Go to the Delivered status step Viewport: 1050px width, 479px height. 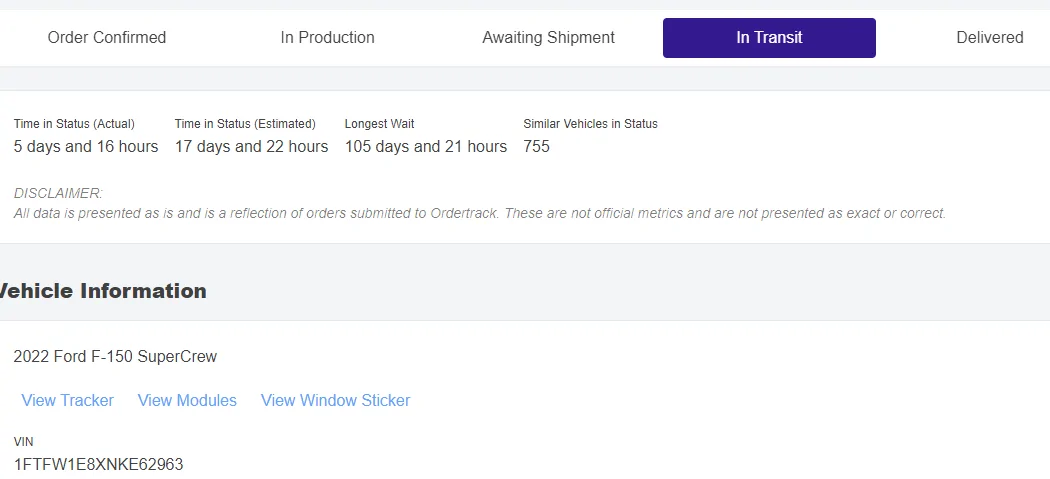pyautogui.click(x=989, y=38)
